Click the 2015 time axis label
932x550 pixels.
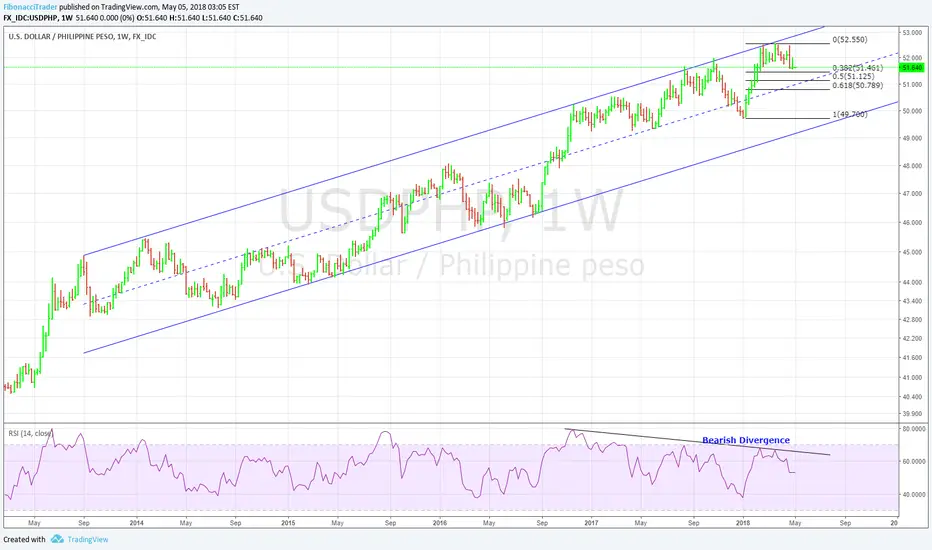tap(288, 523)
